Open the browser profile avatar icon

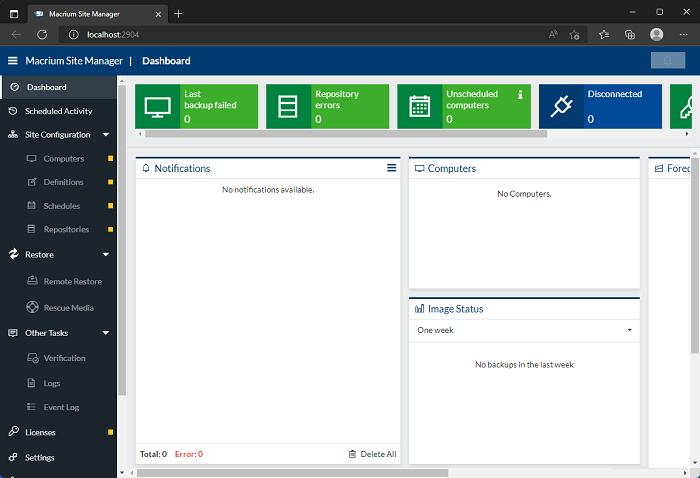(x=656, y=34)
